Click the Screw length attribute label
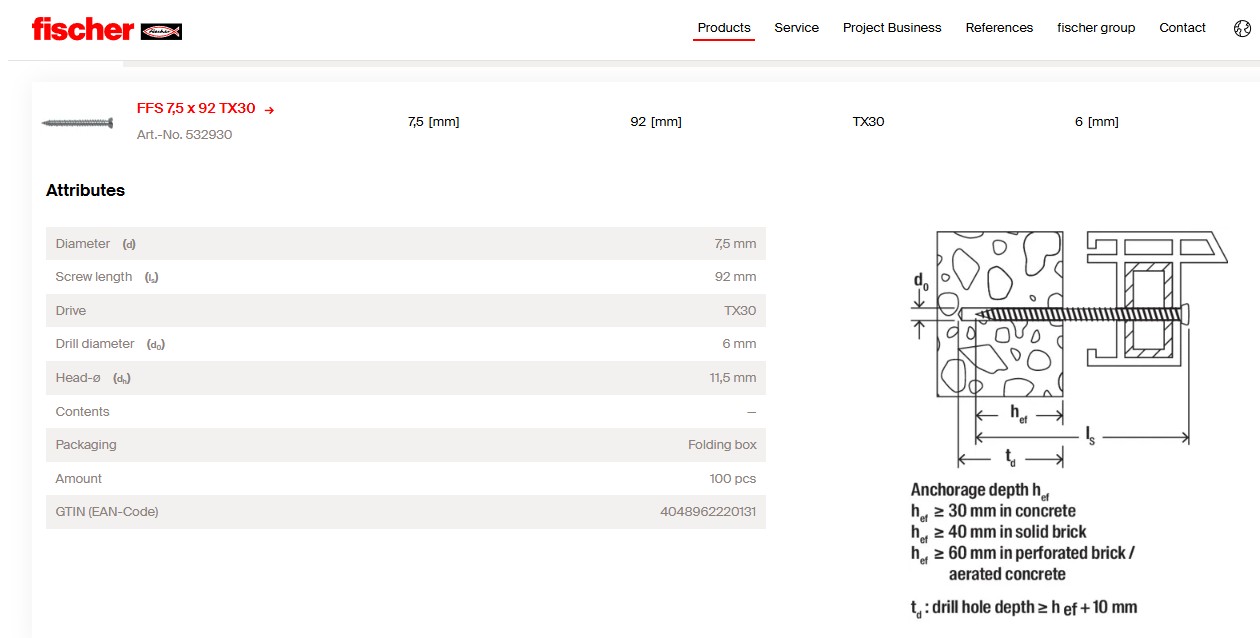This screenshot has width=1260, height=638. tap(94, 277)
